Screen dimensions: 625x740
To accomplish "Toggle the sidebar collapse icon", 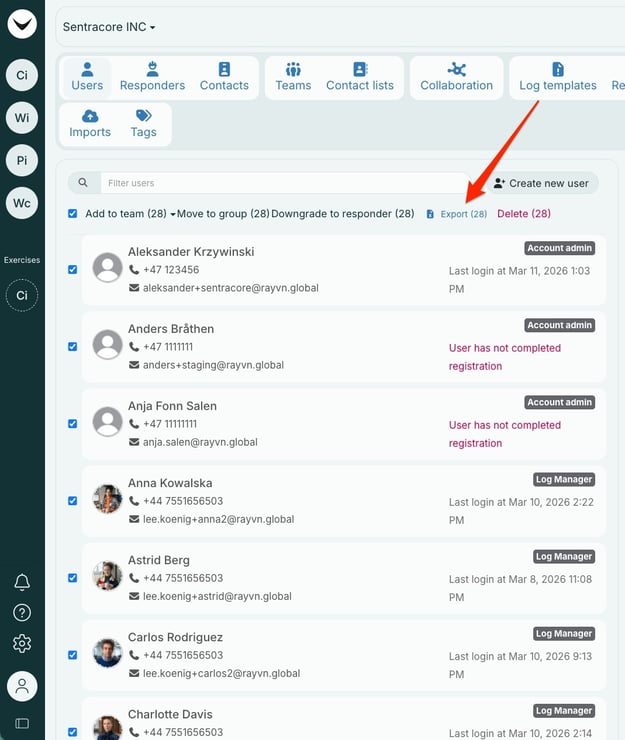I will [22, 723].
